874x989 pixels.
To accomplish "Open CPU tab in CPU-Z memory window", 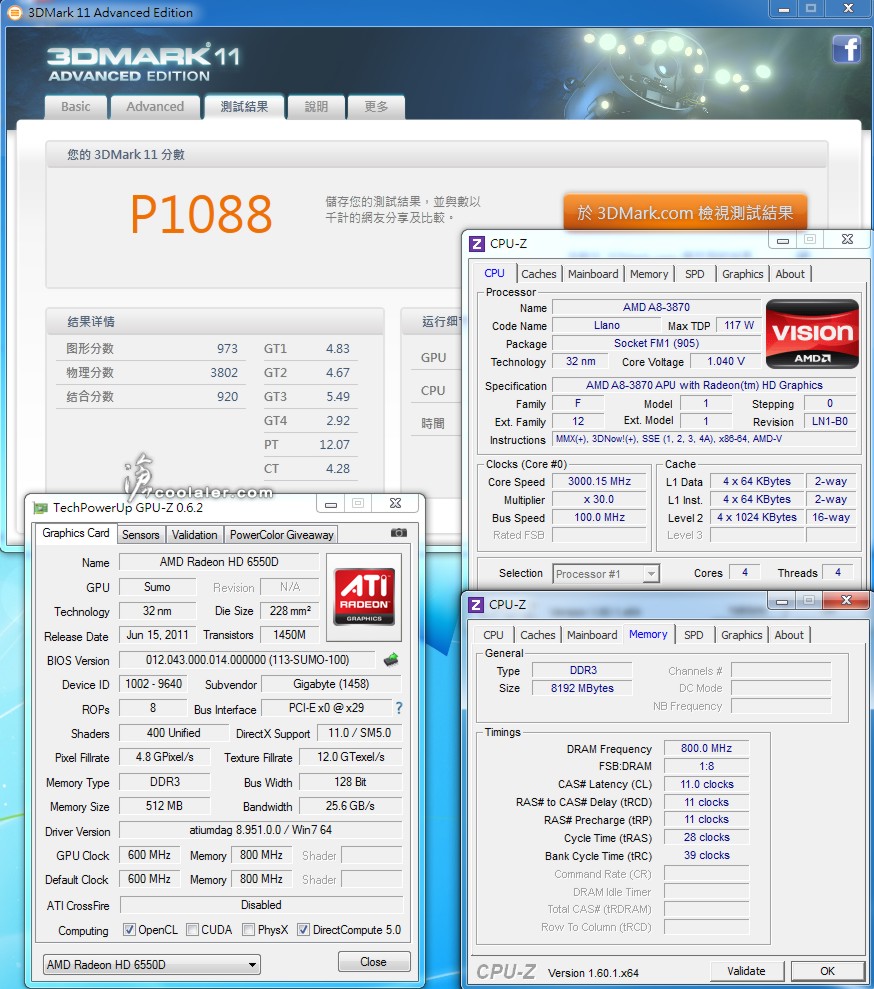I will click(493, 635).
